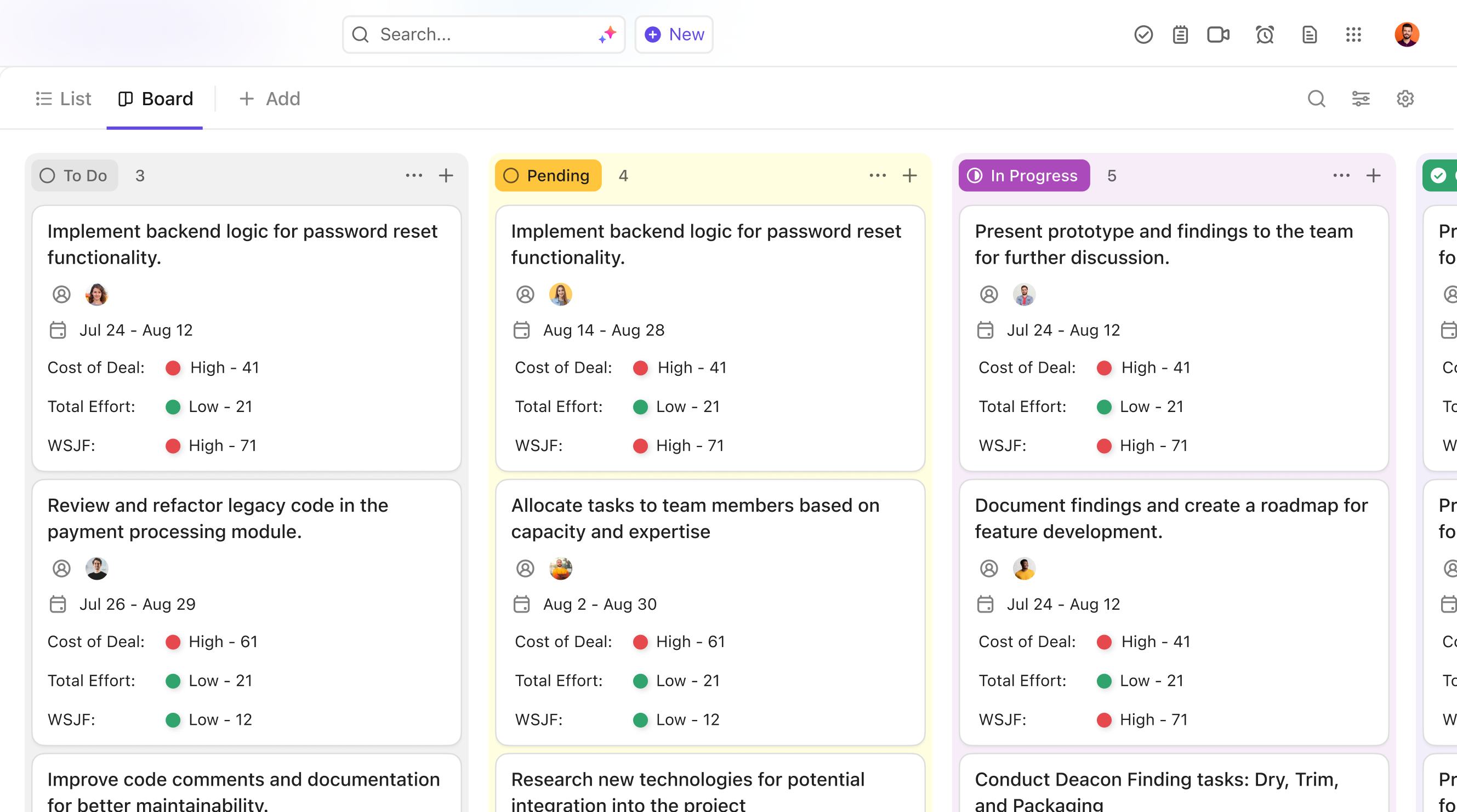Click + to add card in Pending column

909,175
